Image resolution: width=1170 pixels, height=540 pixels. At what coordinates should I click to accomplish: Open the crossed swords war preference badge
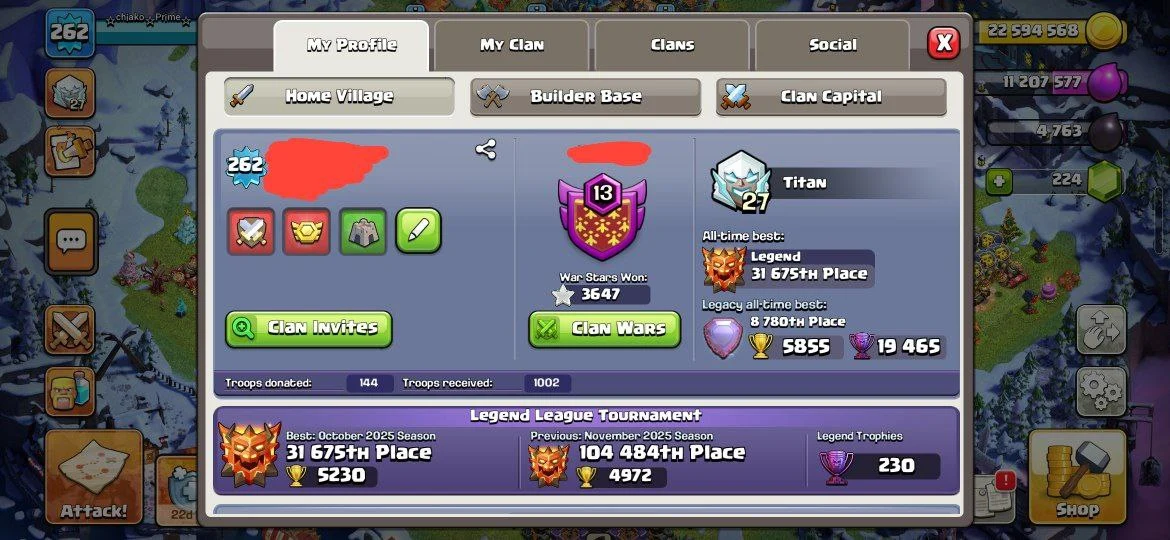point(251,231)
